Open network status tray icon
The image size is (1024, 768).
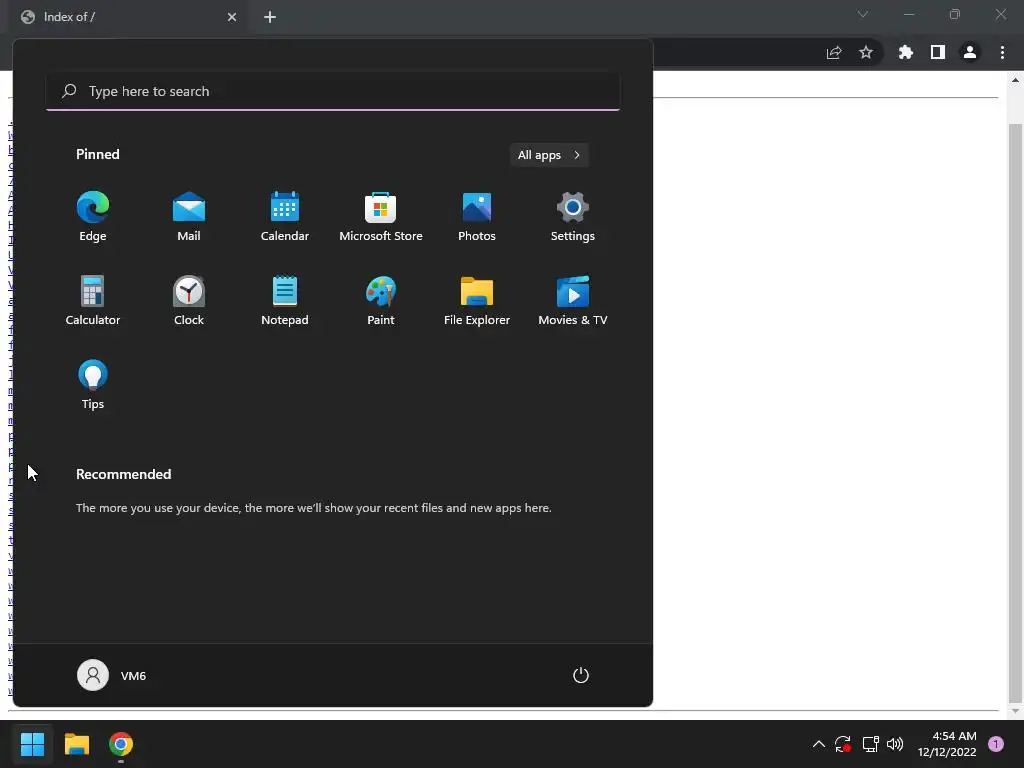(870, 744)
